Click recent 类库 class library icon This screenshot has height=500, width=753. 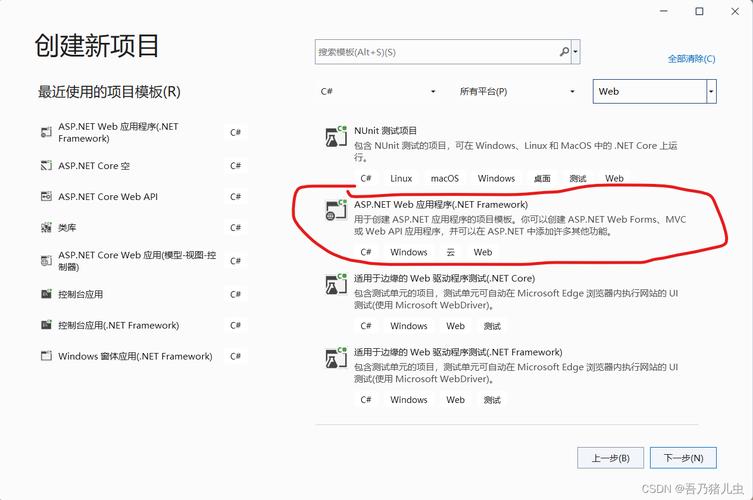click(x=46, y=228)
